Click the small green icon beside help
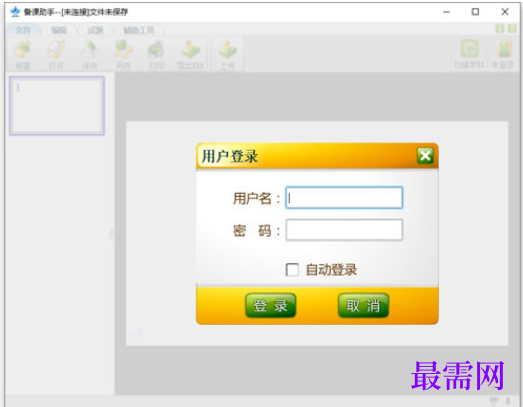523x407 pixels. (x=500, y=29)
